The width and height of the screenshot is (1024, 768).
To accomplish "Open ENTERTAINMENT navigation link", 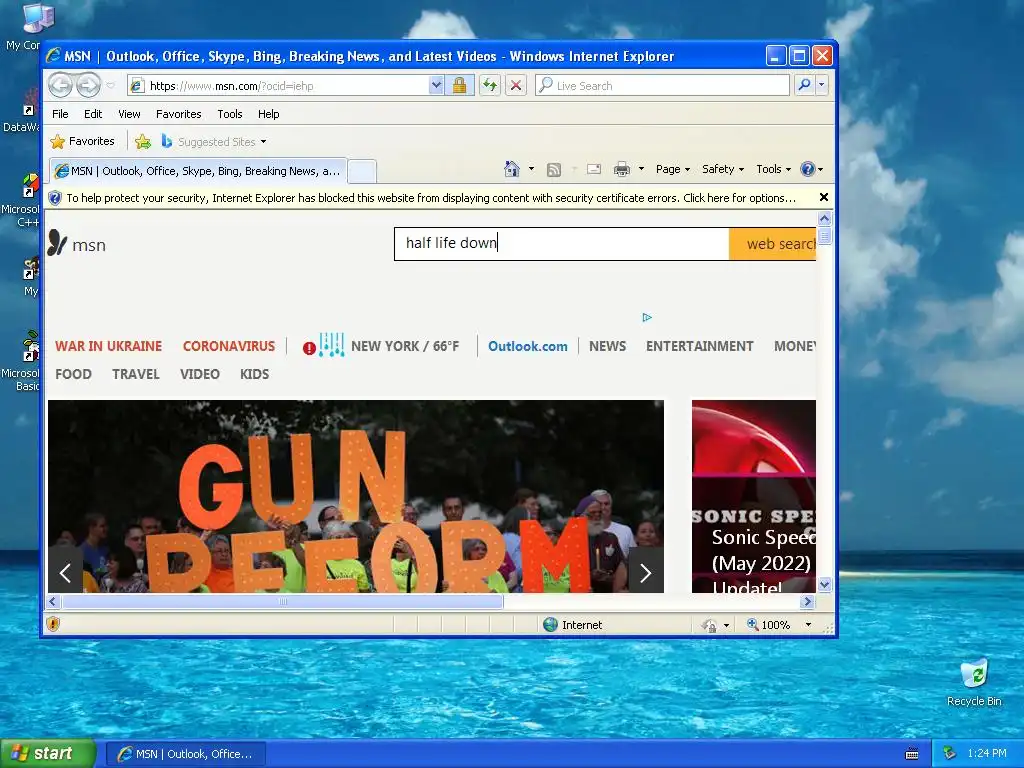I will (x=699, y=346).
